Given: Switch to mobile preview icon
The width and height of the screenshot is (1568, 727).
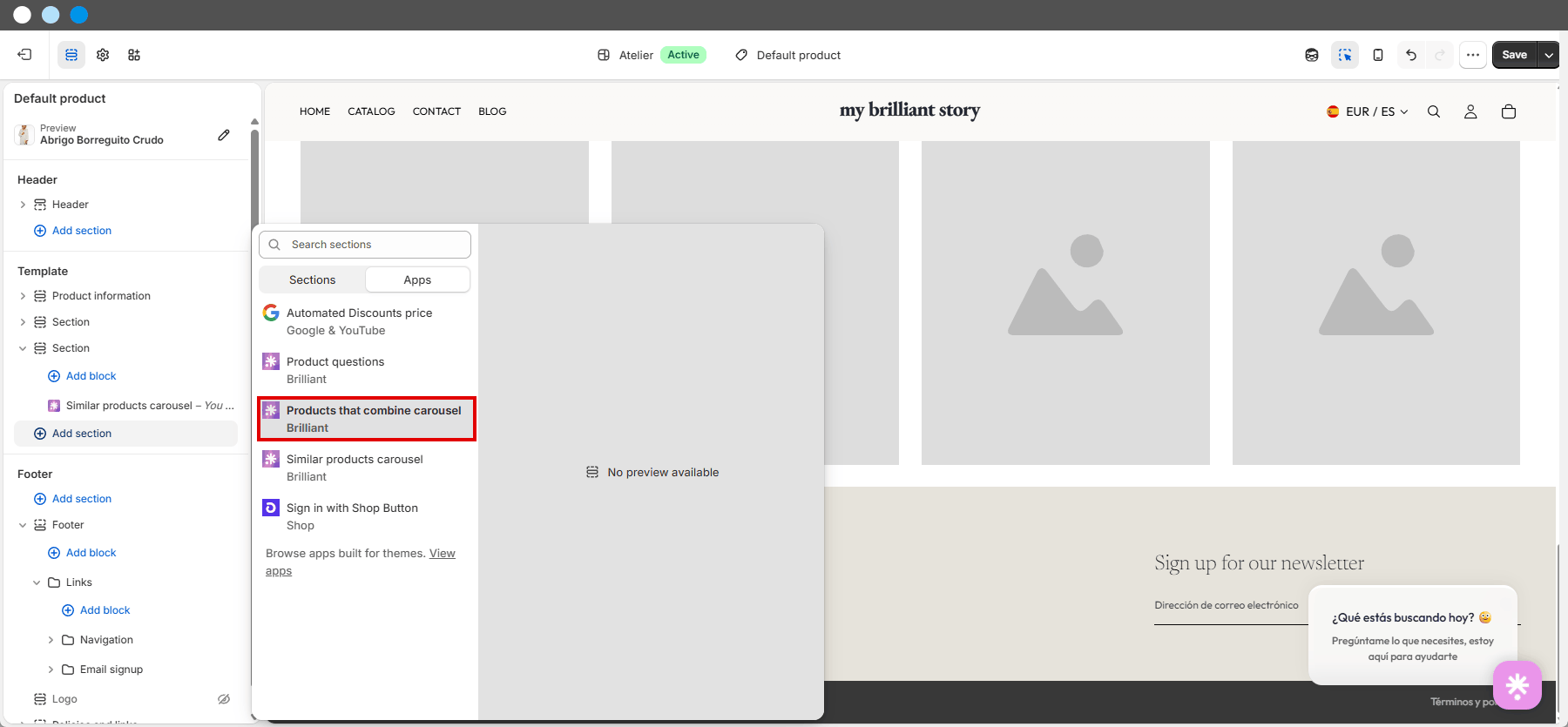Looking at the screenshot, I should pyautogui.click(x=1378, y=55).
